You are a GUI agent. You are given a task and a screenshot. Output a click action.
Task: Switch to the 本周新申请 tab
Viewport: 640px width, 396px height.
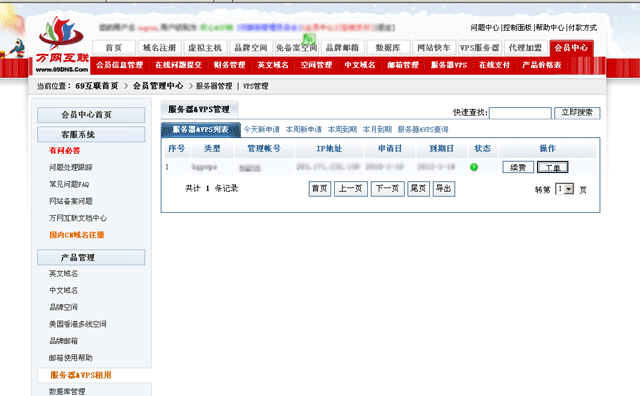click(304, 129)
